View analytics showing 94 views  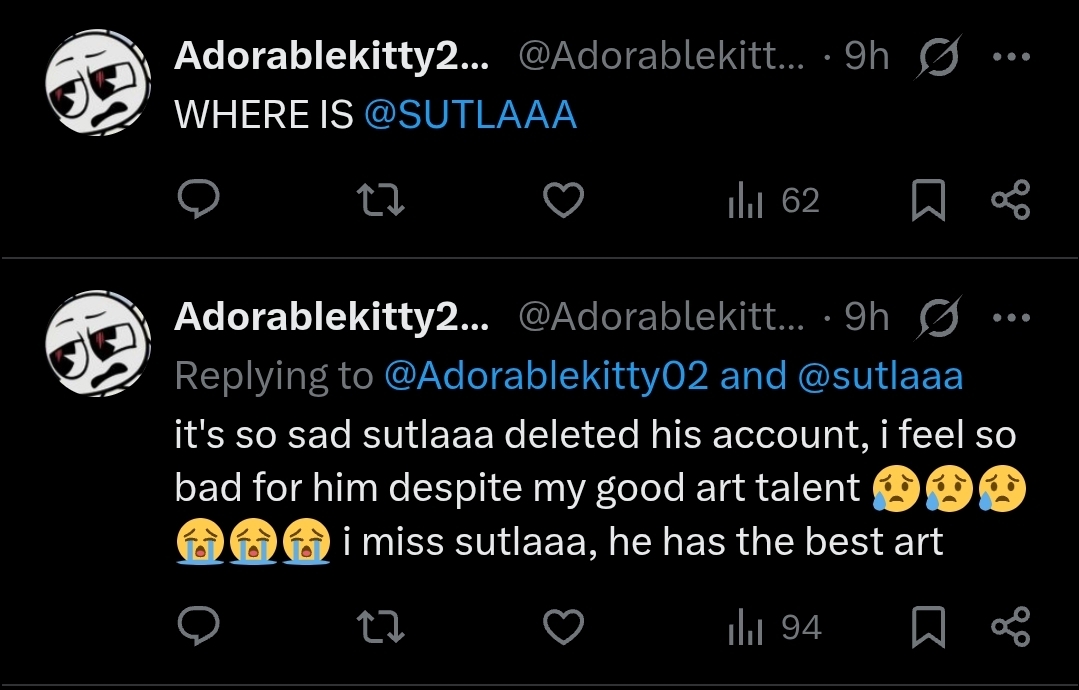coord(774,628)
